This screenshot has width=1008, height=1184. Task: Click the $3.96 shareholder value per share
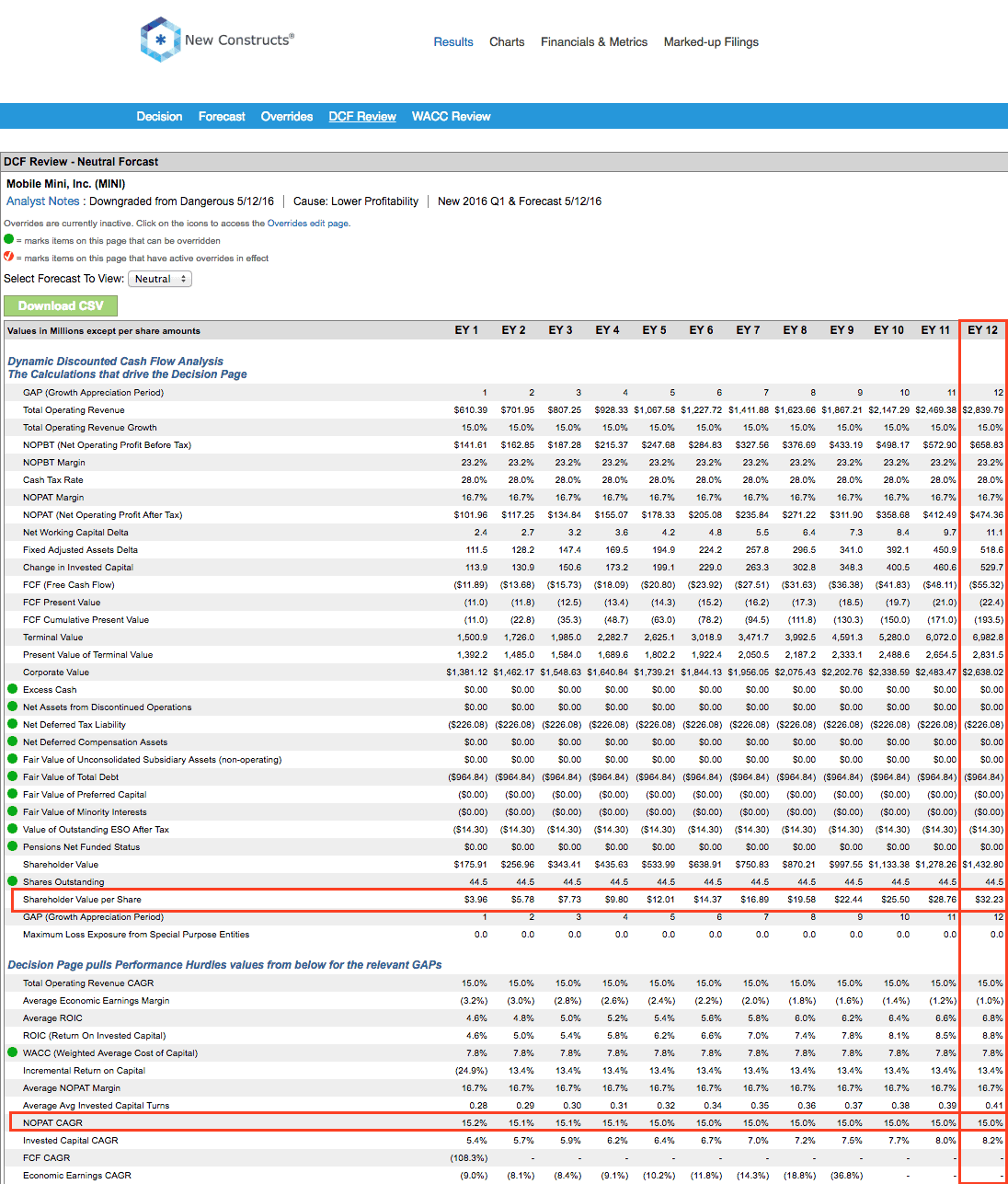point(475,900)
